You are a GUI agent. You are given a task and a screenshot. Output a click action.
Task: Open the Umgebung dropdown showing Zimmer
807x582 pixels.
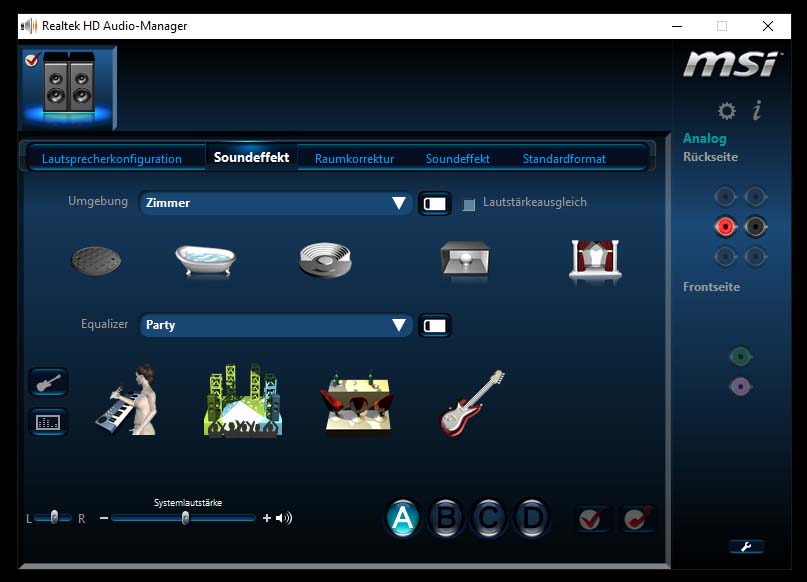275,203
